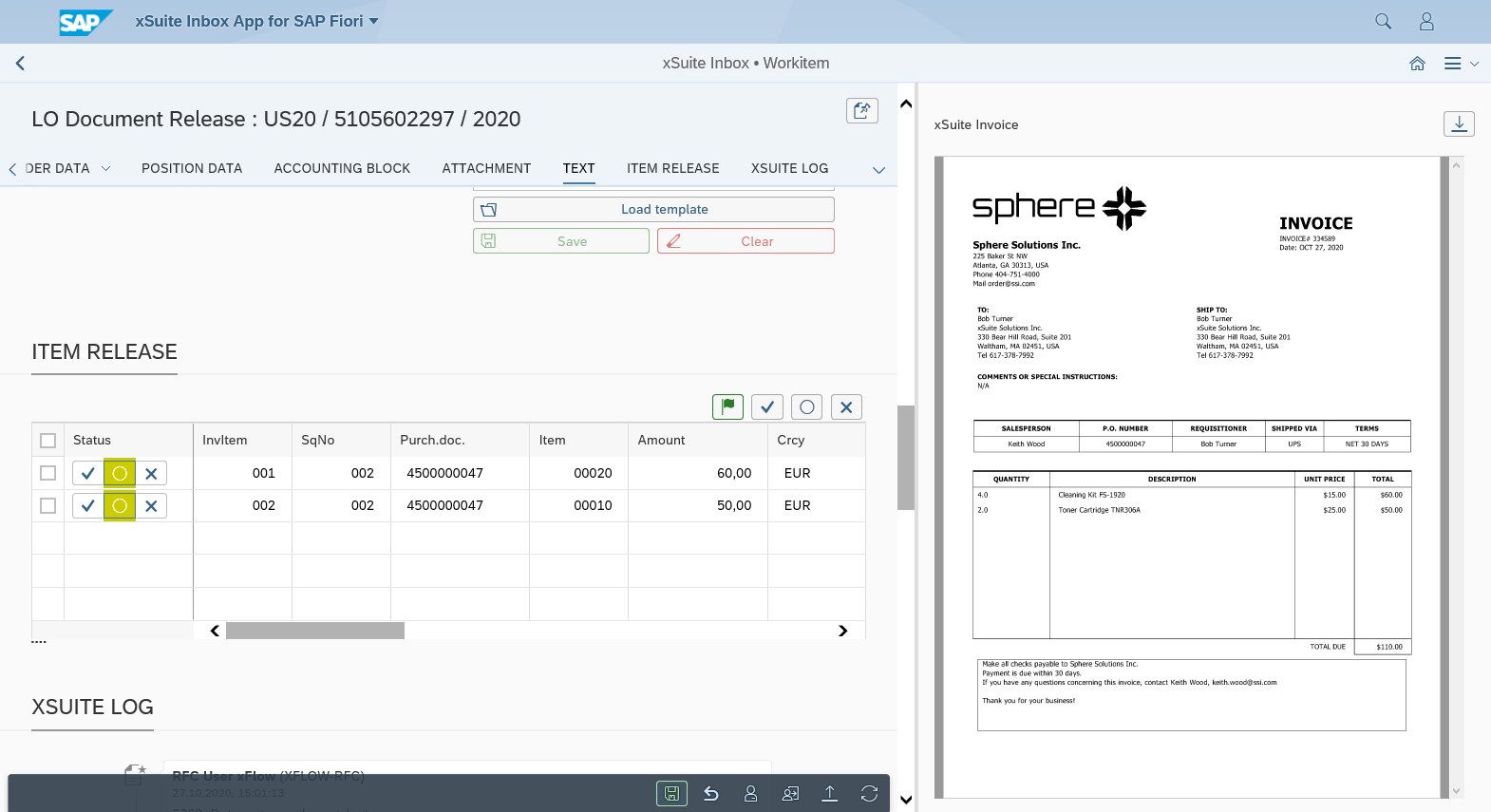Click the item table horizontal scrollbar thumb
Image resolution: width=1491 pixels, height=812 pixels.
(x=315, y=631)
